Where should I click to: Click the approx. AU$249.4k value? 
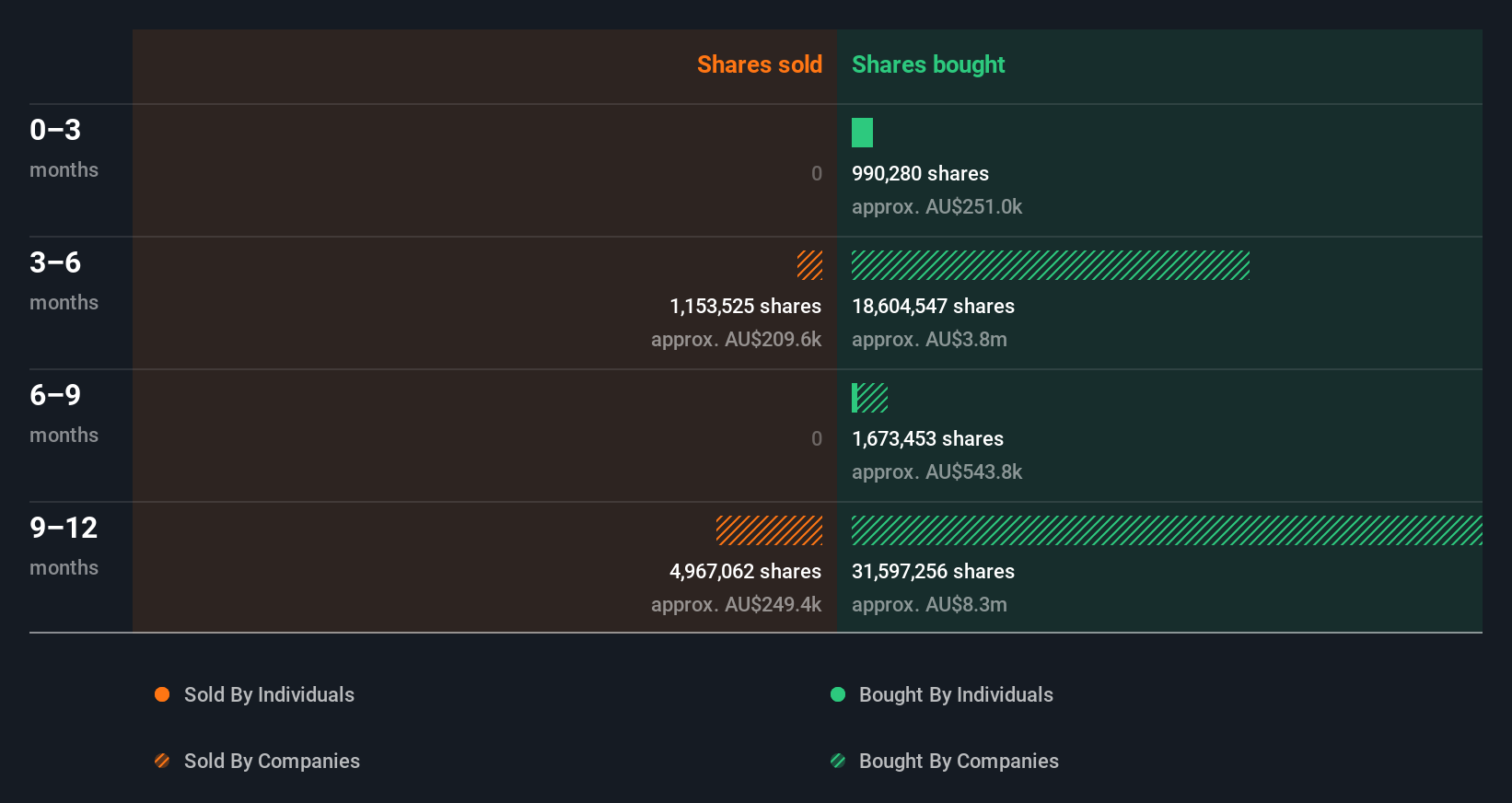[x=736, y=604]
